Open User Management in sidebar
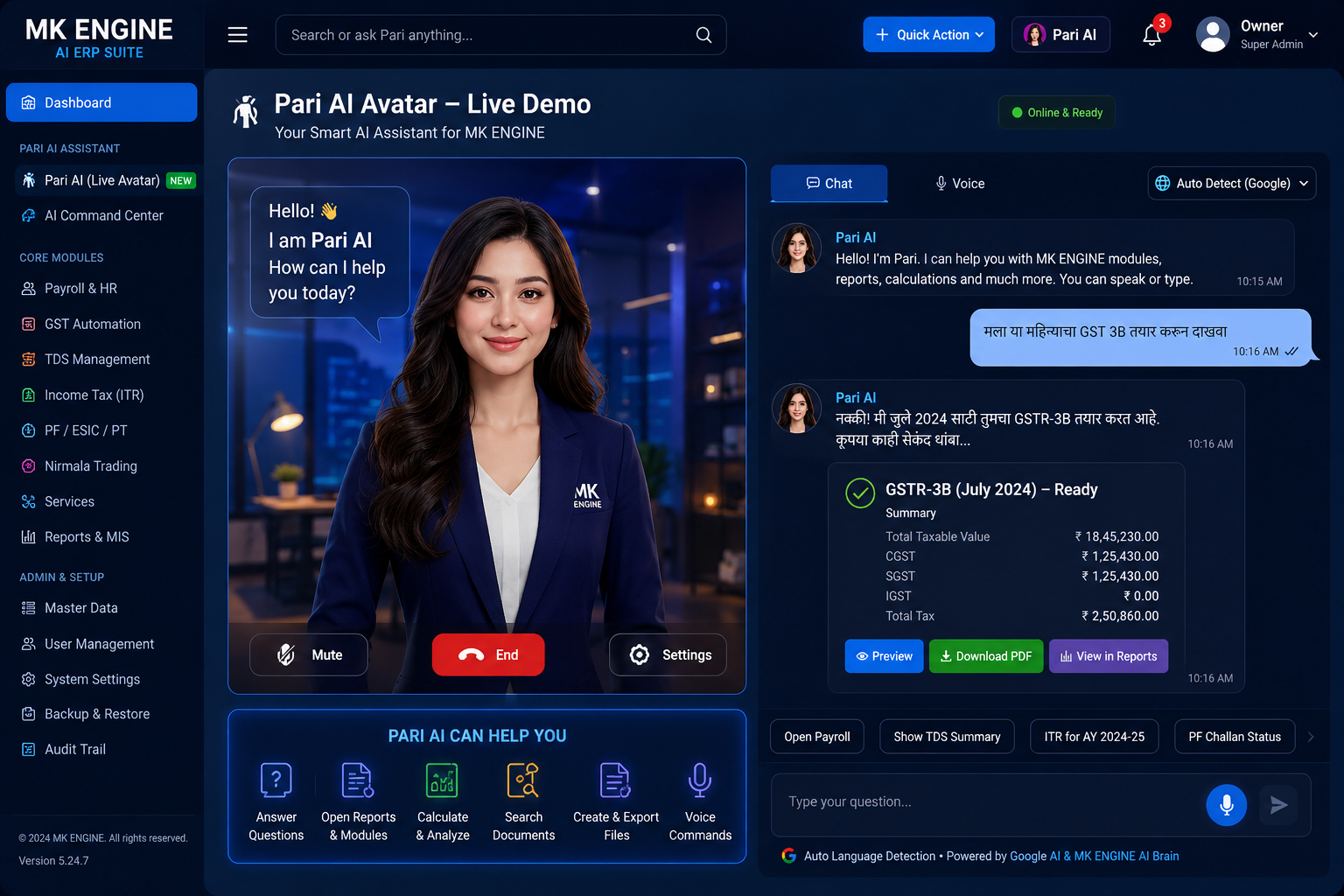 (101, 644)
